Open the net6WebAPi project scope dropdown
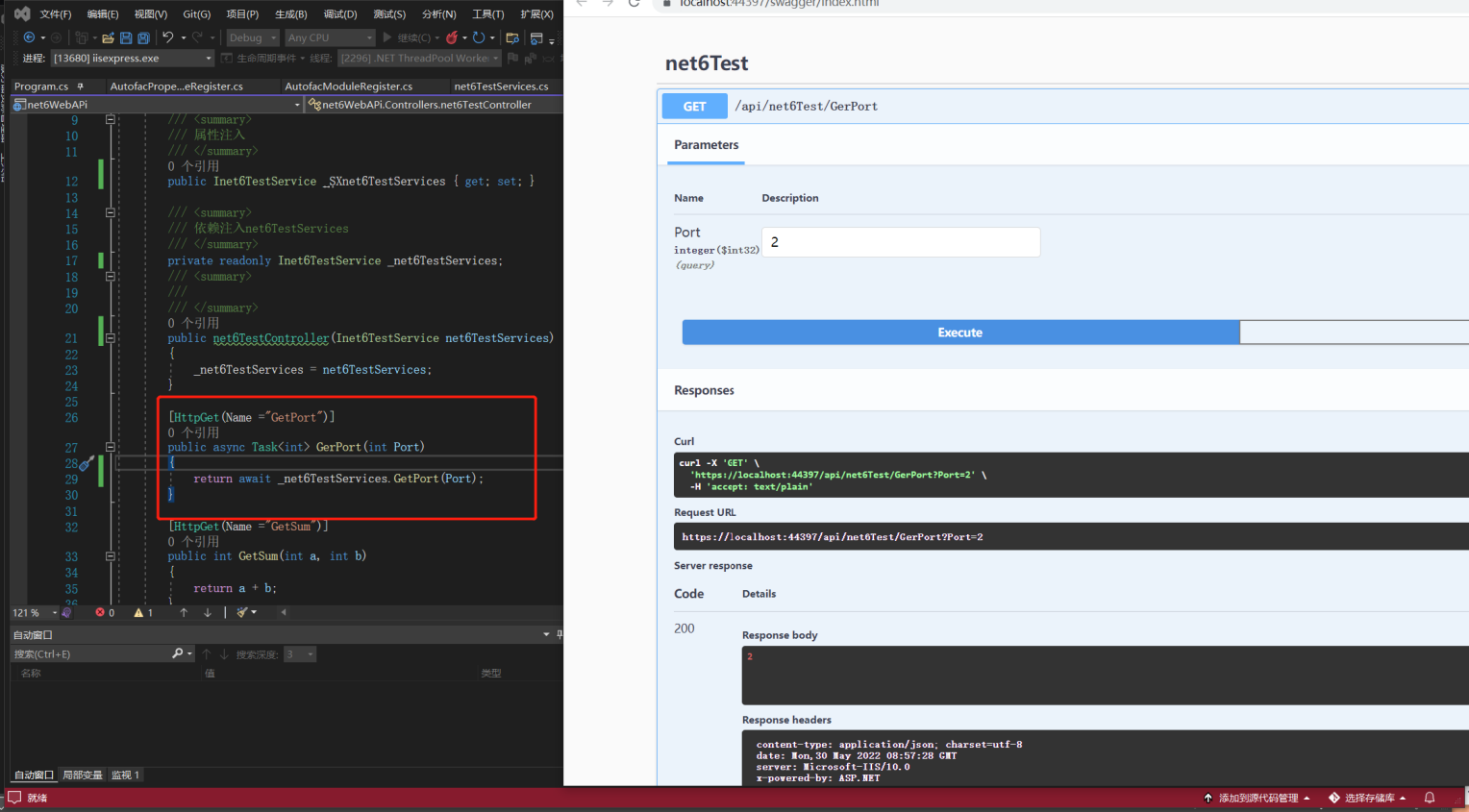This screenshot has width=1469, height=812. coord(157,104)
